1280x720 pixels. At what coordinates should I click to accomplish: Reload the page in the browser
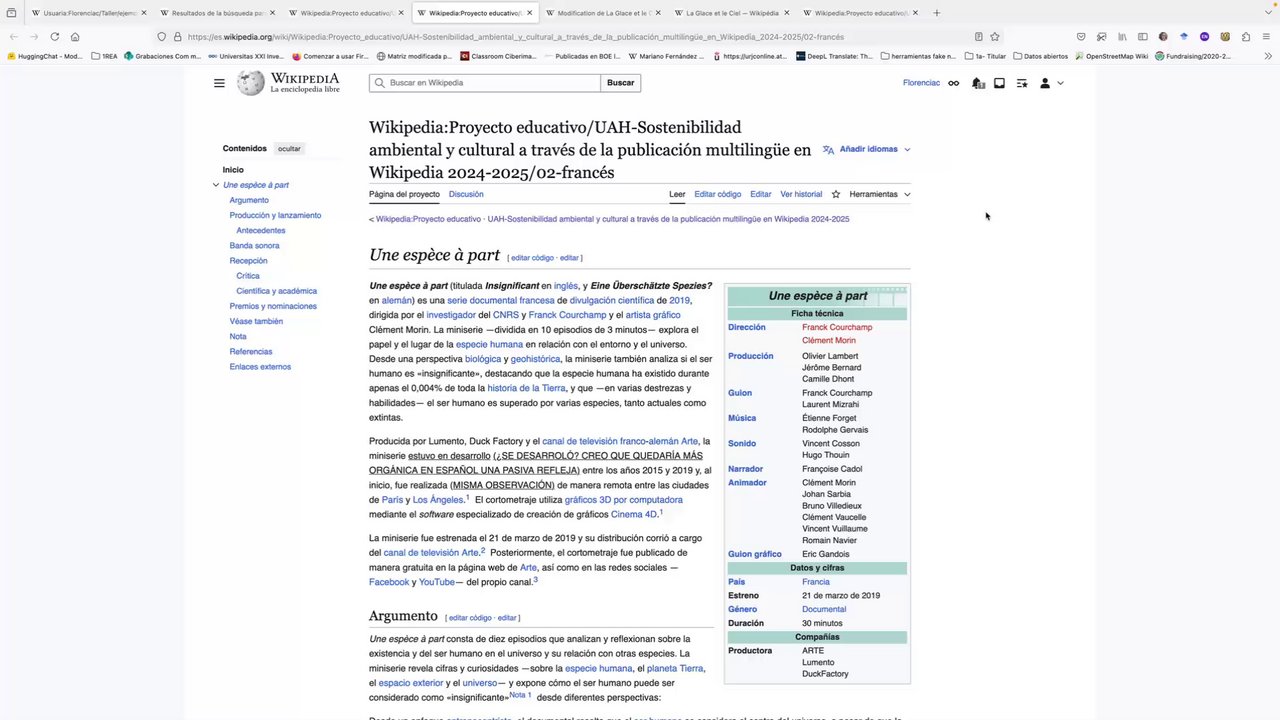[54, 37]
